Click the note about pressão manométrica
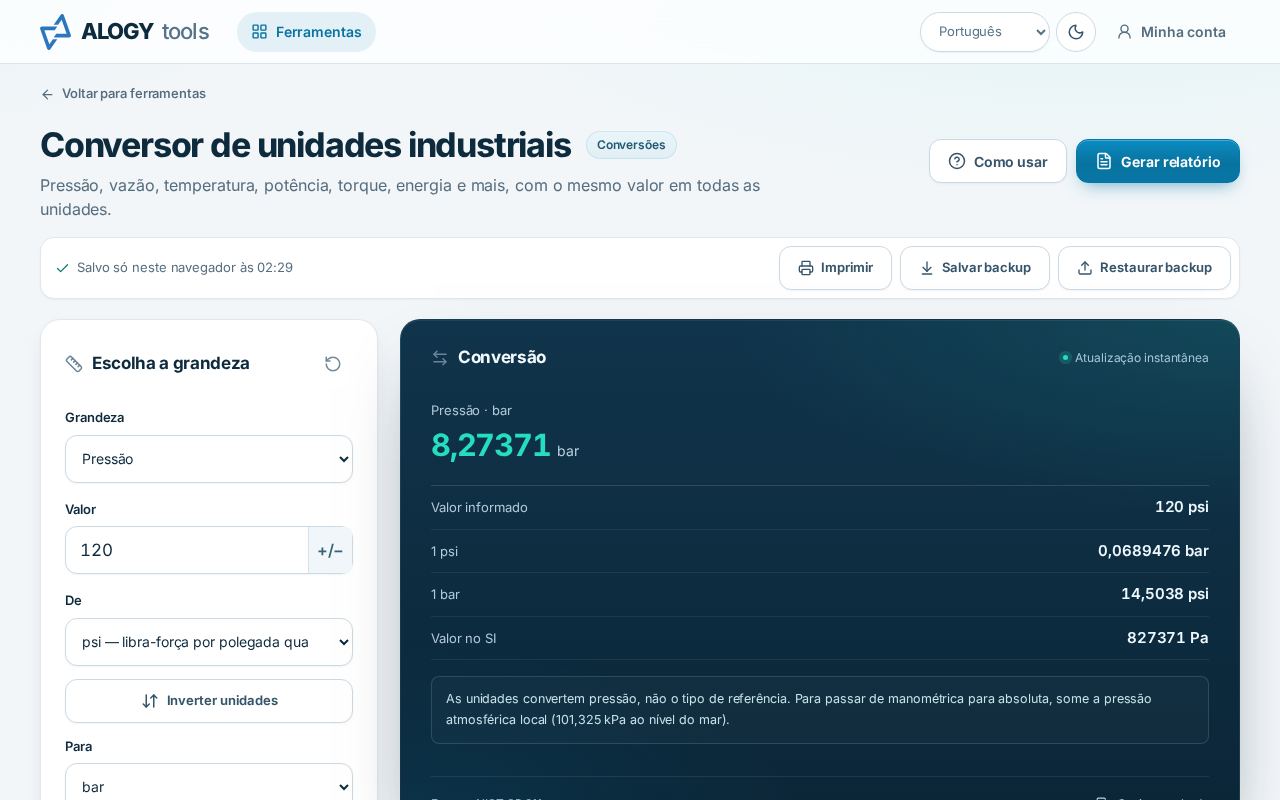Screen dimensions: 1280x800 click(x=820, y=710)
